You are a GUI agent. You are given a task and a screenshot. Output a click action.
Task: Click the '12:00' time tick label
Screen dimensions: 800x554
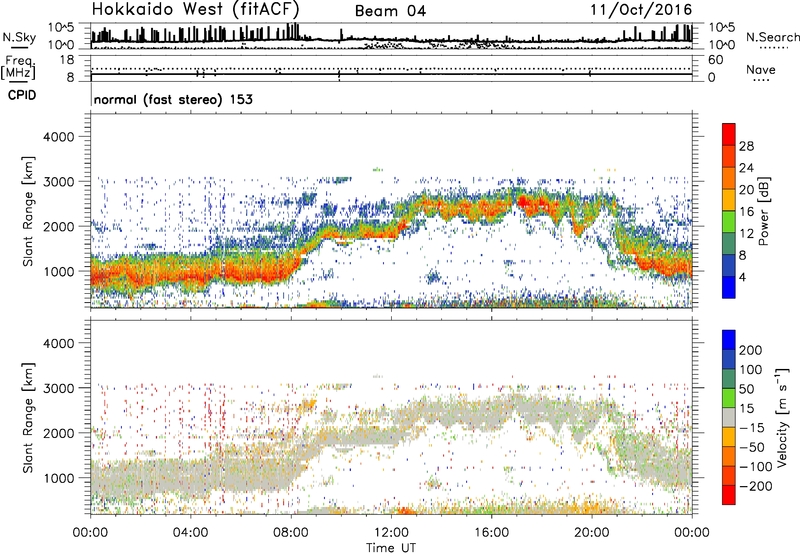(391, 533)
